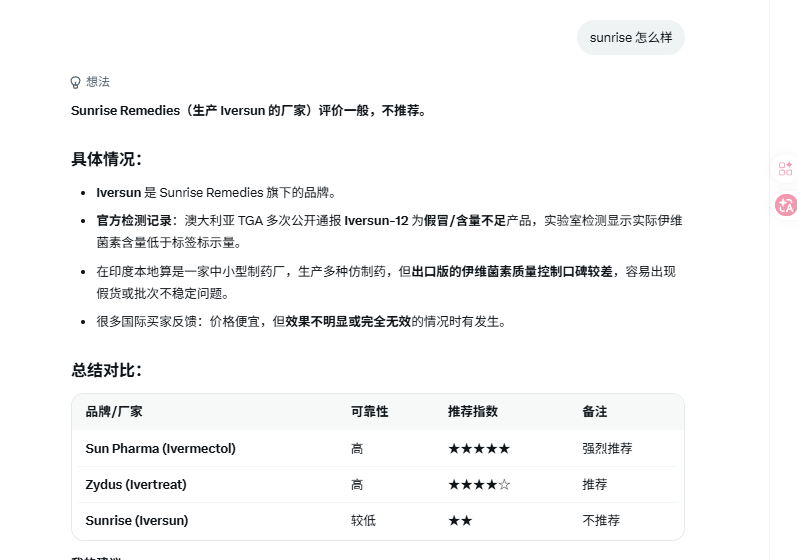Select cell Sunrise (Iversun)
797x560 pixels.
coord(137,521)
